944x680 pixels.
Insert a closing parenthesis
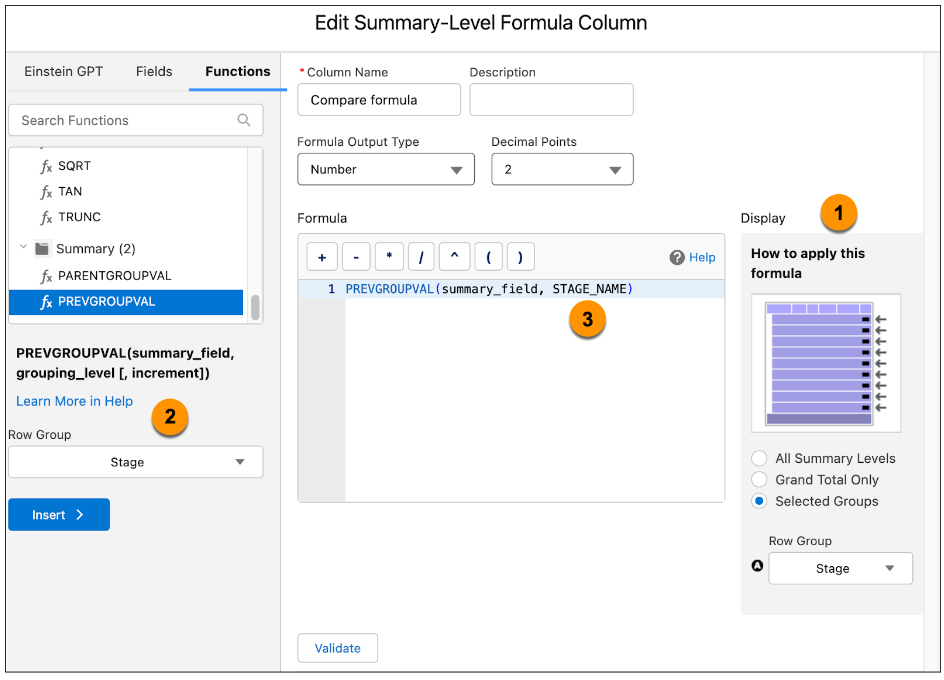[x=521, y=257]
